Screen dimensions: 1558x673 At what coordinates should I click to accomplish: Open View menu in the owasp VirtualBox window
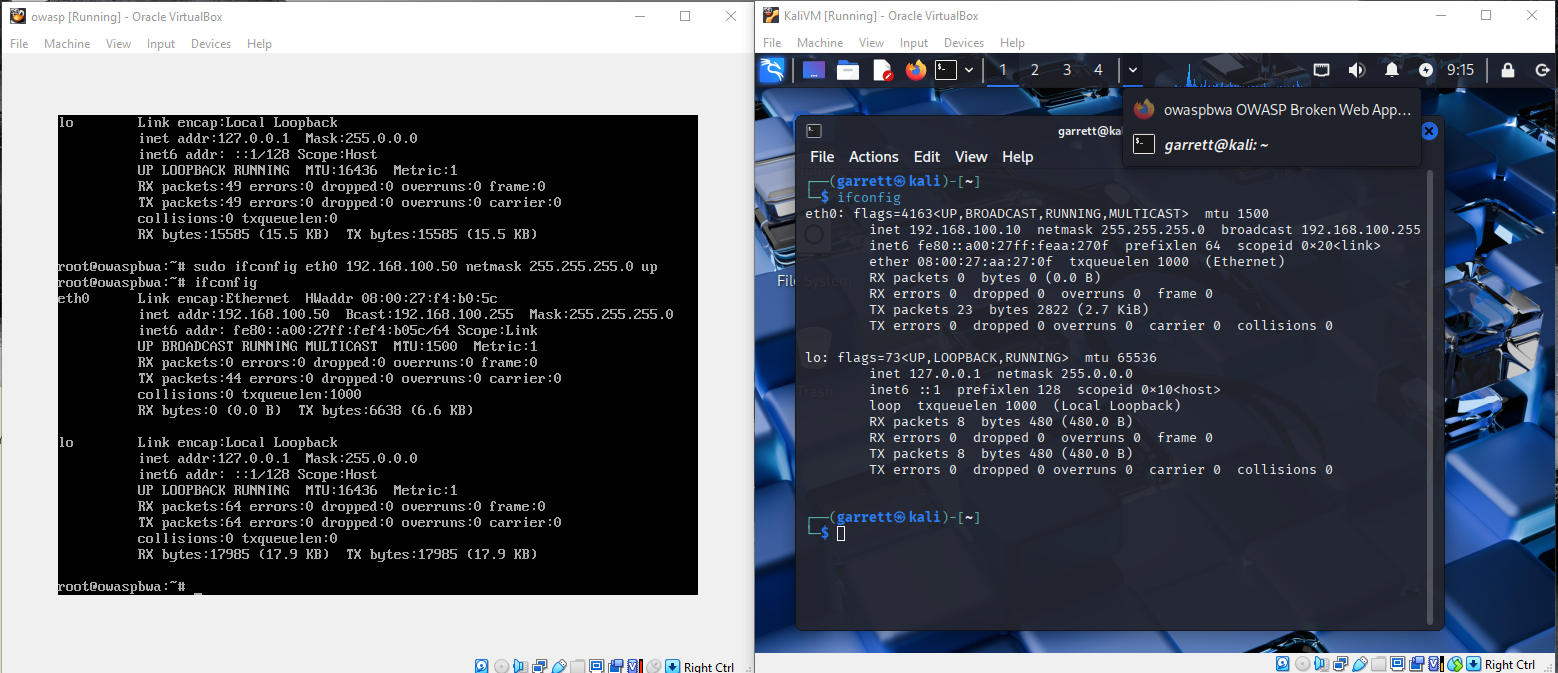point(118,44)
